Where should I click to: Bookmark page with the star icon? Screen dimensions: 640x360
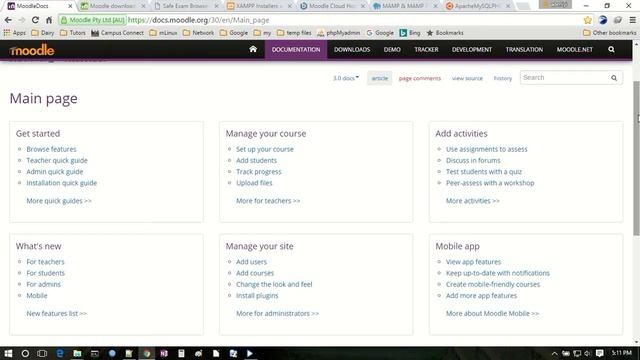click(587, 20)
